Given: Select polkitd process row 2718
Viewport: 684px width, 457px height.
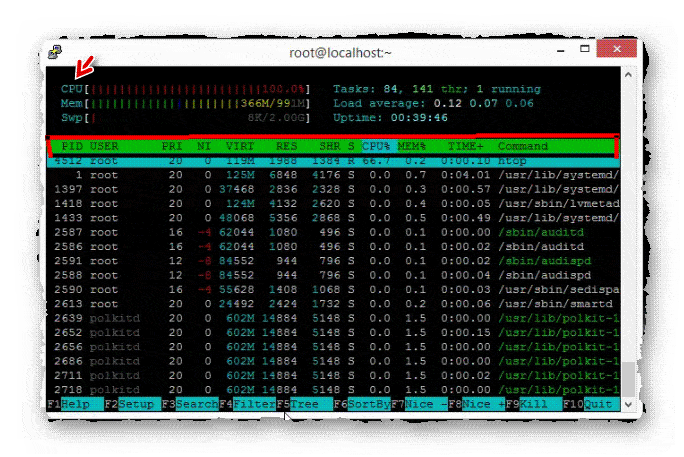Looking at the screenshot, I should pos(333,390).
